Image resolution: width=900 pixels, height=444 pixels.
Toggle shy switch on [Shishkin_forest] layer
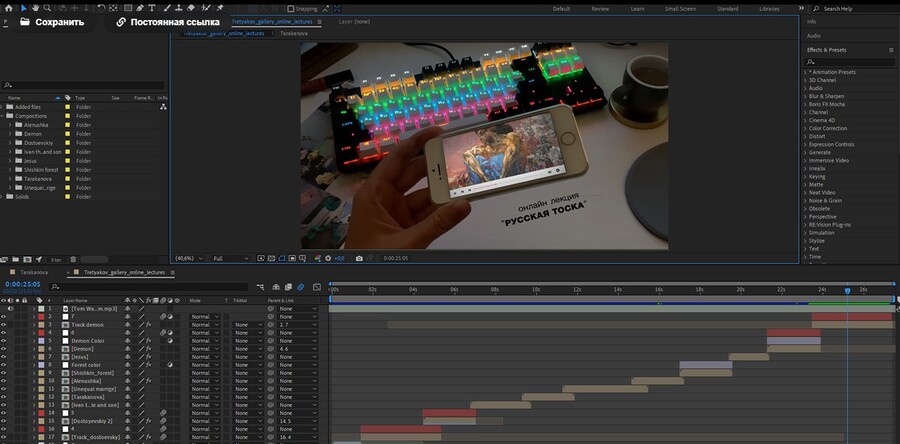[127, 373]
